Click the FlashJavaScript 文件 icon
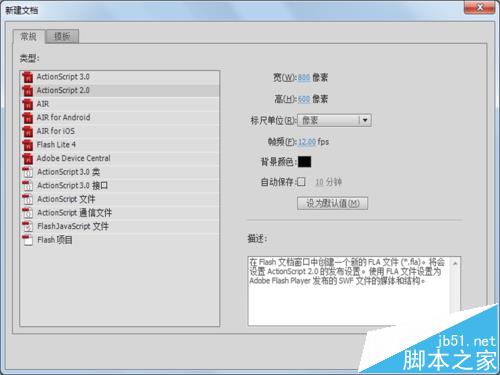Image resolution: width=500 pixels, height=375 pixels. tap(28, 226)
